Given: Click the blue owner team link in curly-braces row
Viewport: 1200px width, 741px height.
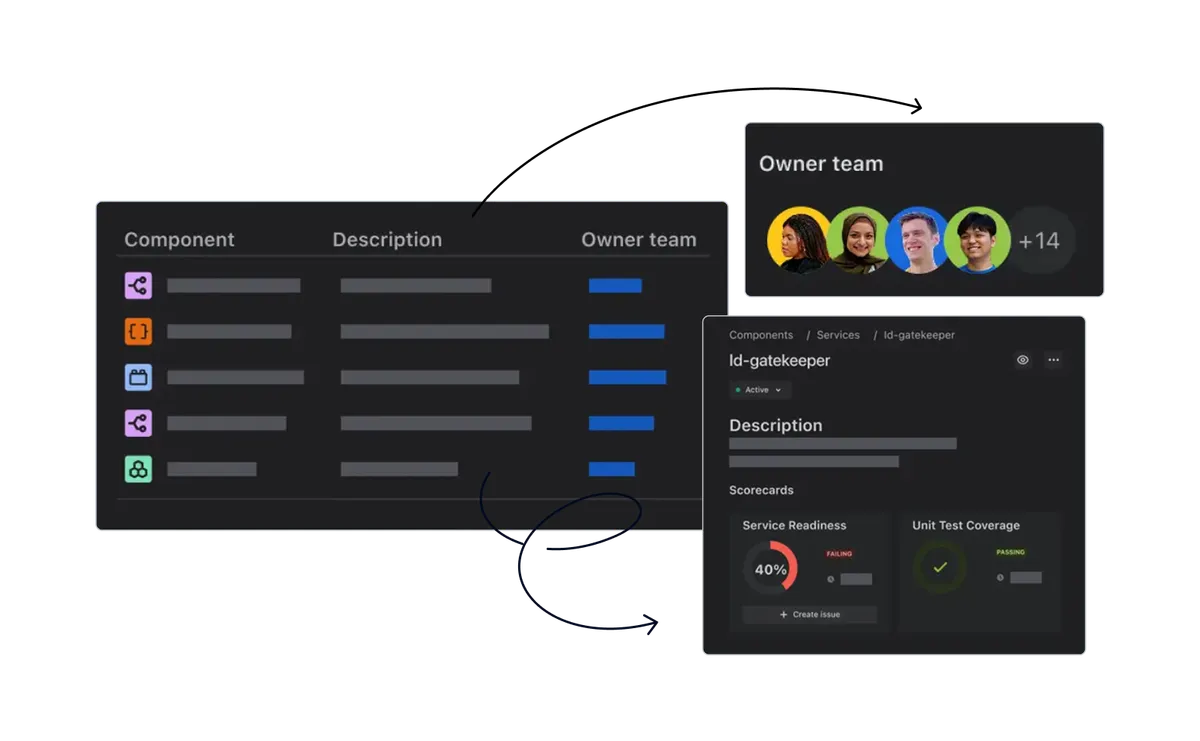Looking at the screenshot, I should [626, 331].
